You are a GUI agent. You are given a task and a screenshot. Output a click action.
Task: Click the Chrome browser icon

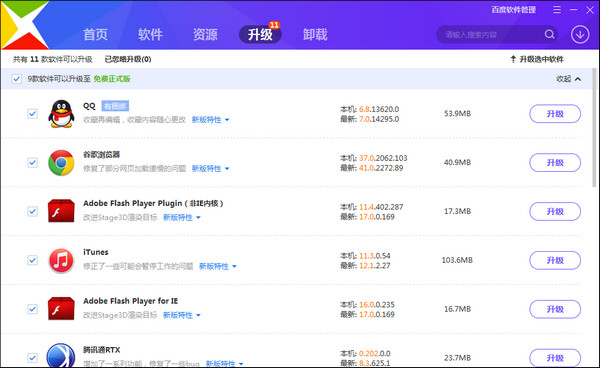click(x=61, y=163)
